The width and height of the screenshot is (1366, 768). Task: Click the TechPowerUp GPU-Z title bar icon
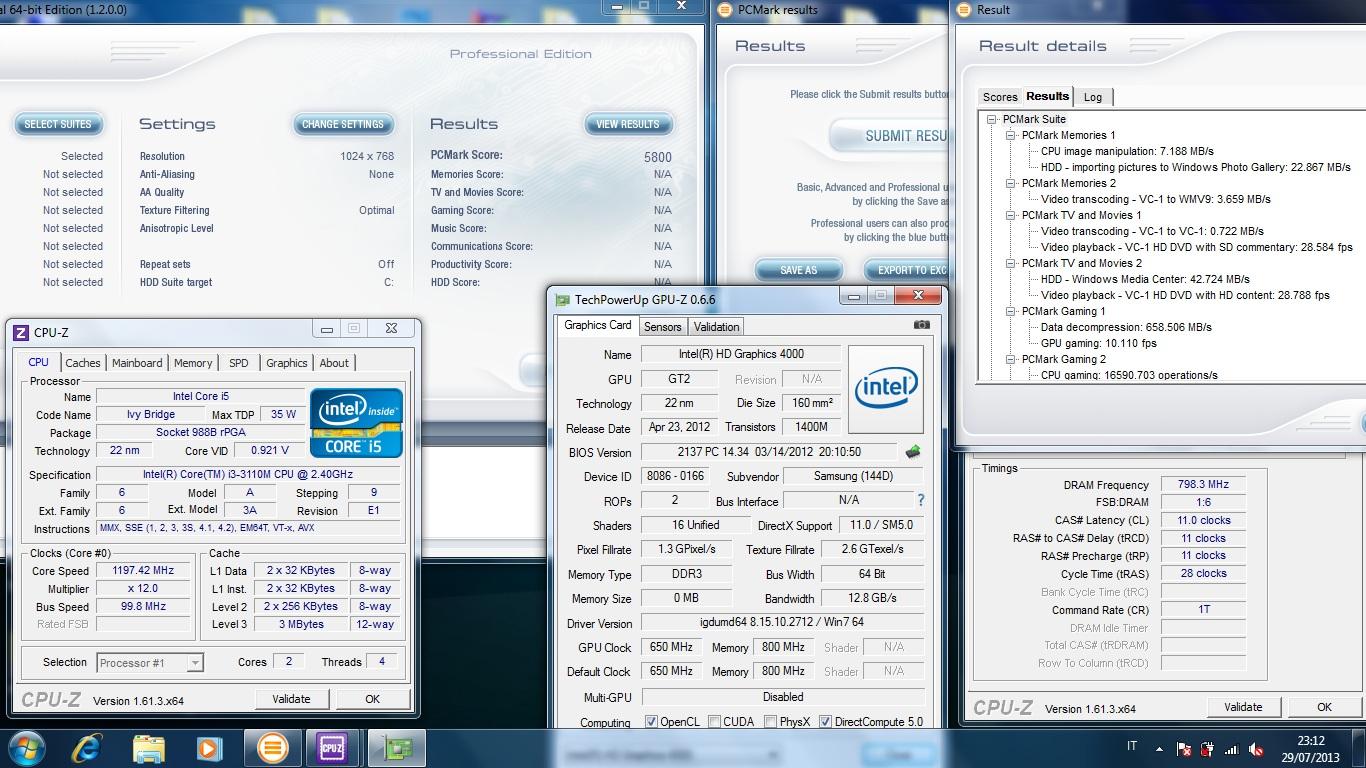[563, 299]
